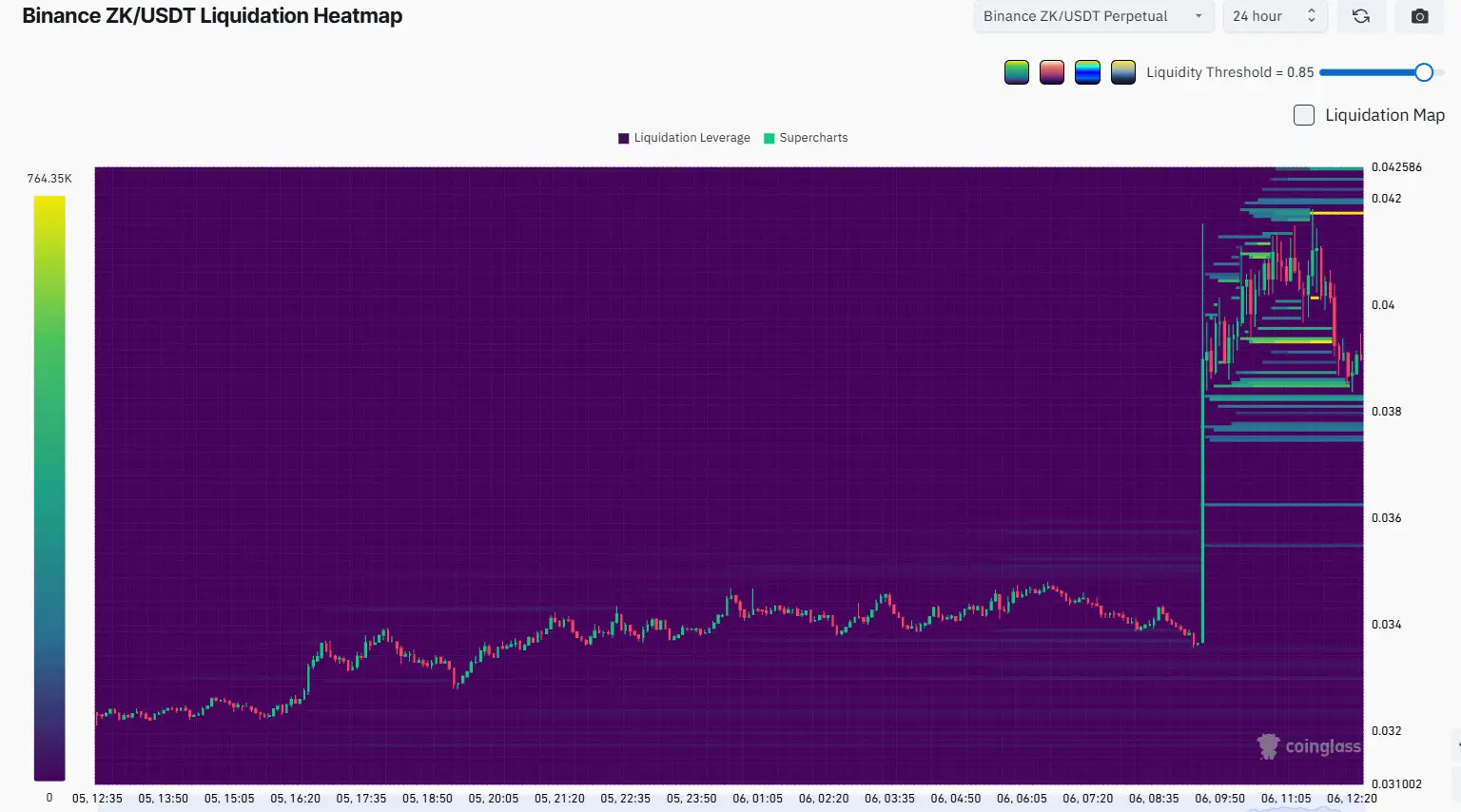Click the Supercharts legend color marker
The image size is (1461, 812).
pos(767,137)
